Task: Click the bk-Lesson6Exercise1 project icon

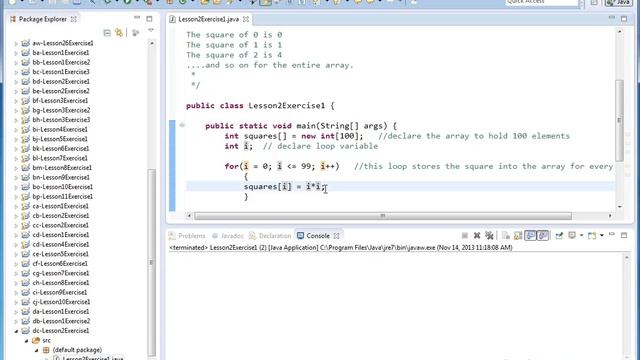Action: [x=25, y=149]
